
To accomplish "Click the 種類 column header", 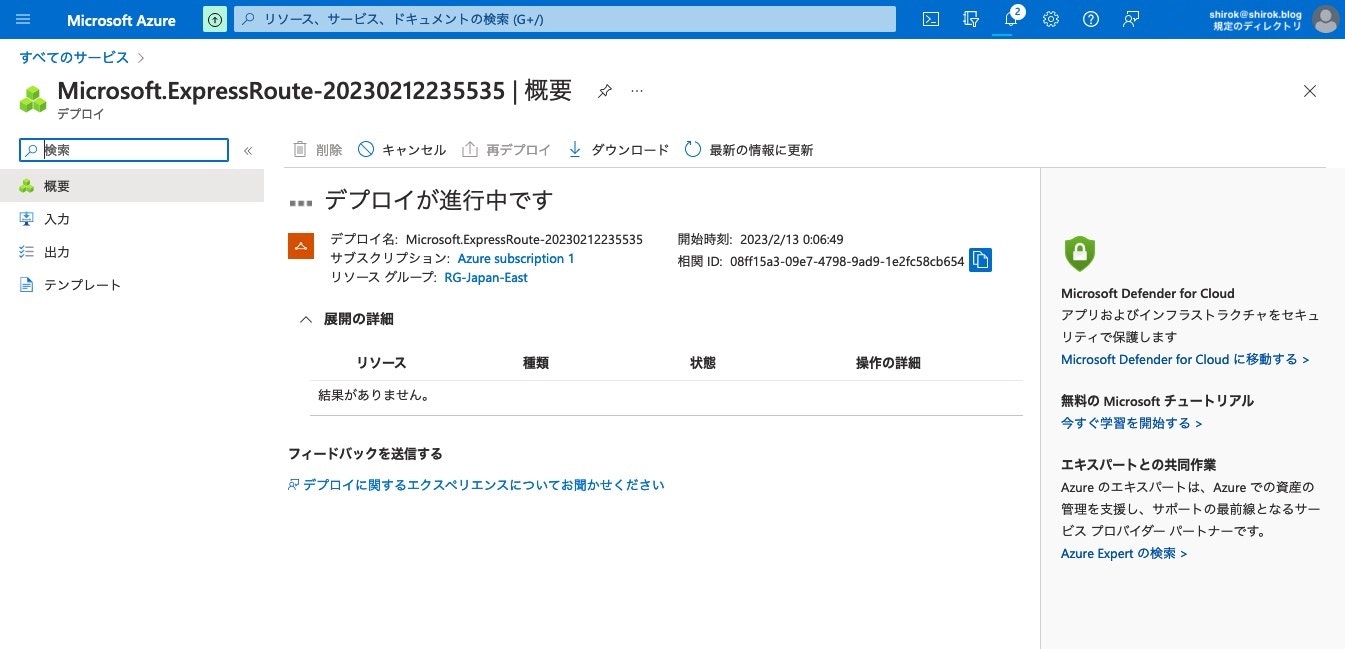I will pyautogui.click(x=536, y=363).
